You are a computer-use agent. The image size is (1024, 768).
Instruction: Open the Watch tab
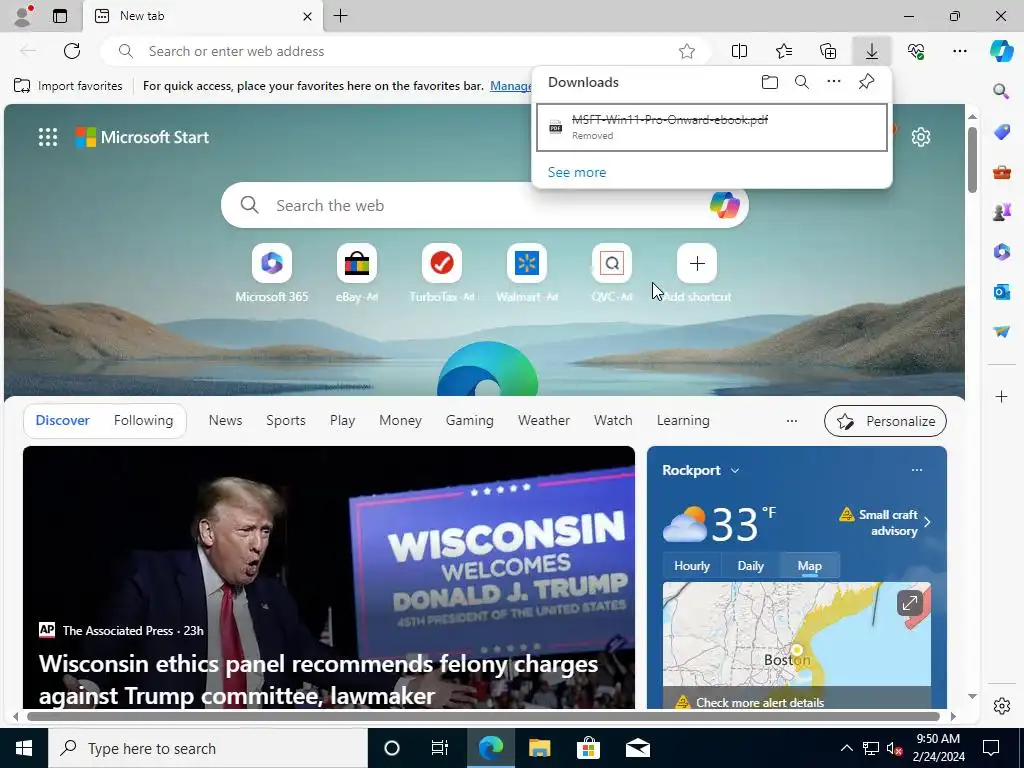tap(613, 421)
